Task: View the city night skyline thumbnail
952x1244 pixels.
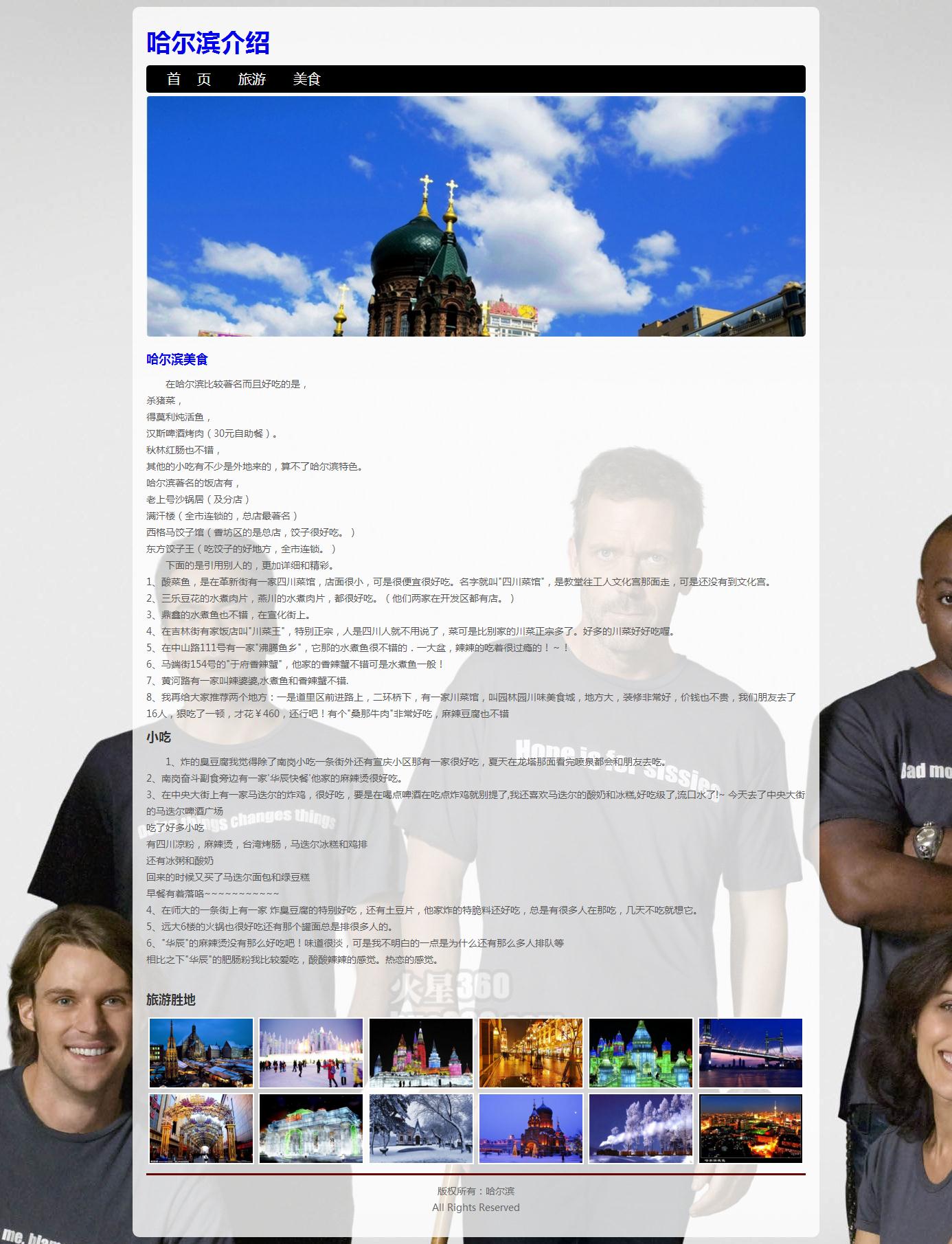Action: [x=751, y=1129]
